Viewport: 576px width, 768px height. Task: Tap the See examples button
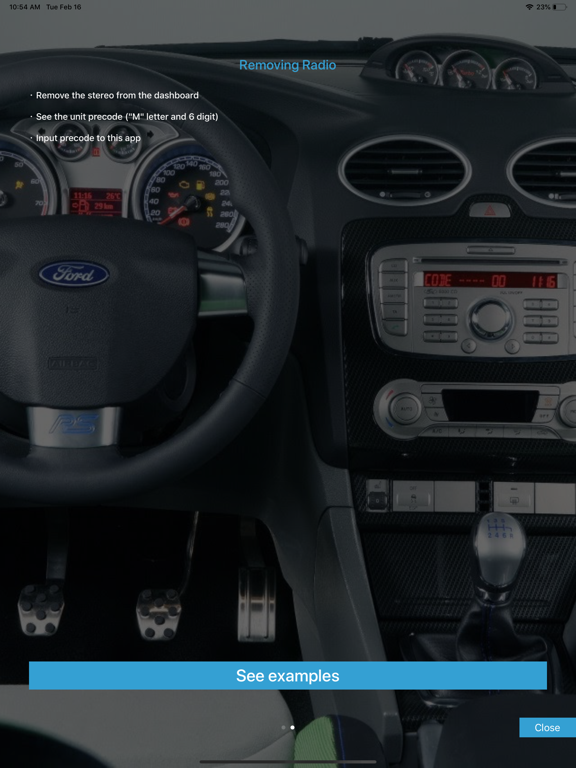tap(288, 675)
